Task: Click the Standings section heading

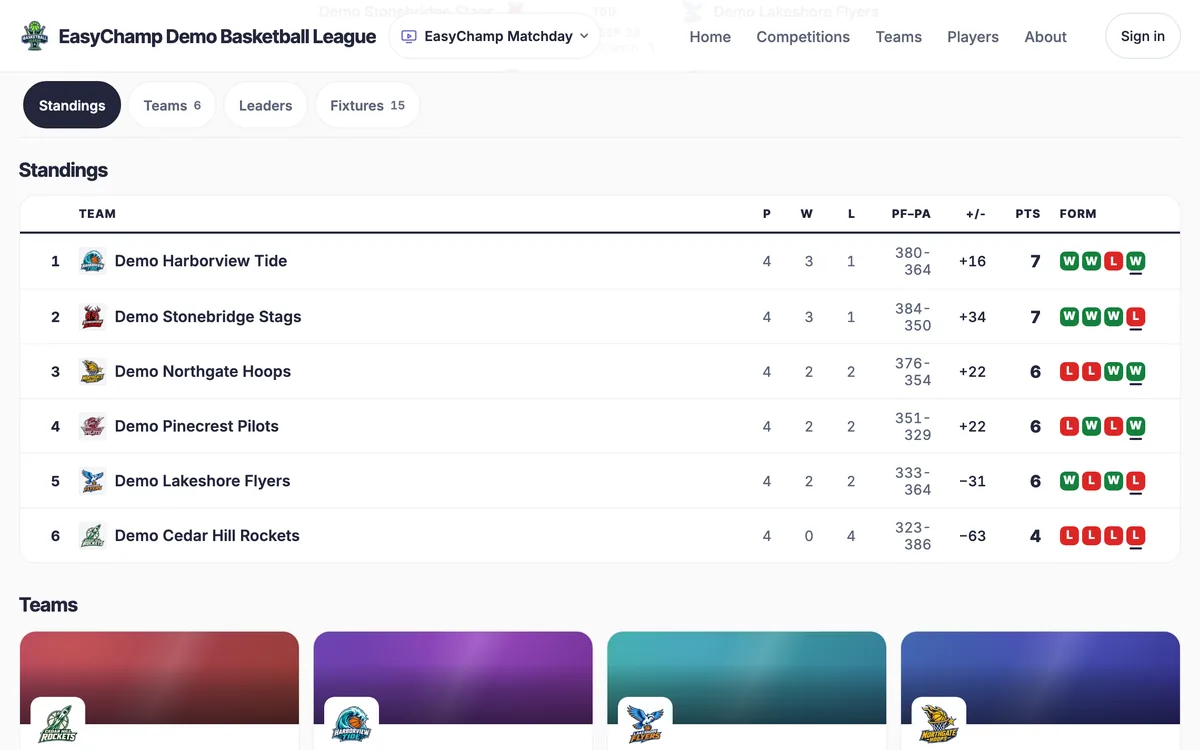Action: tap(63, 170)
